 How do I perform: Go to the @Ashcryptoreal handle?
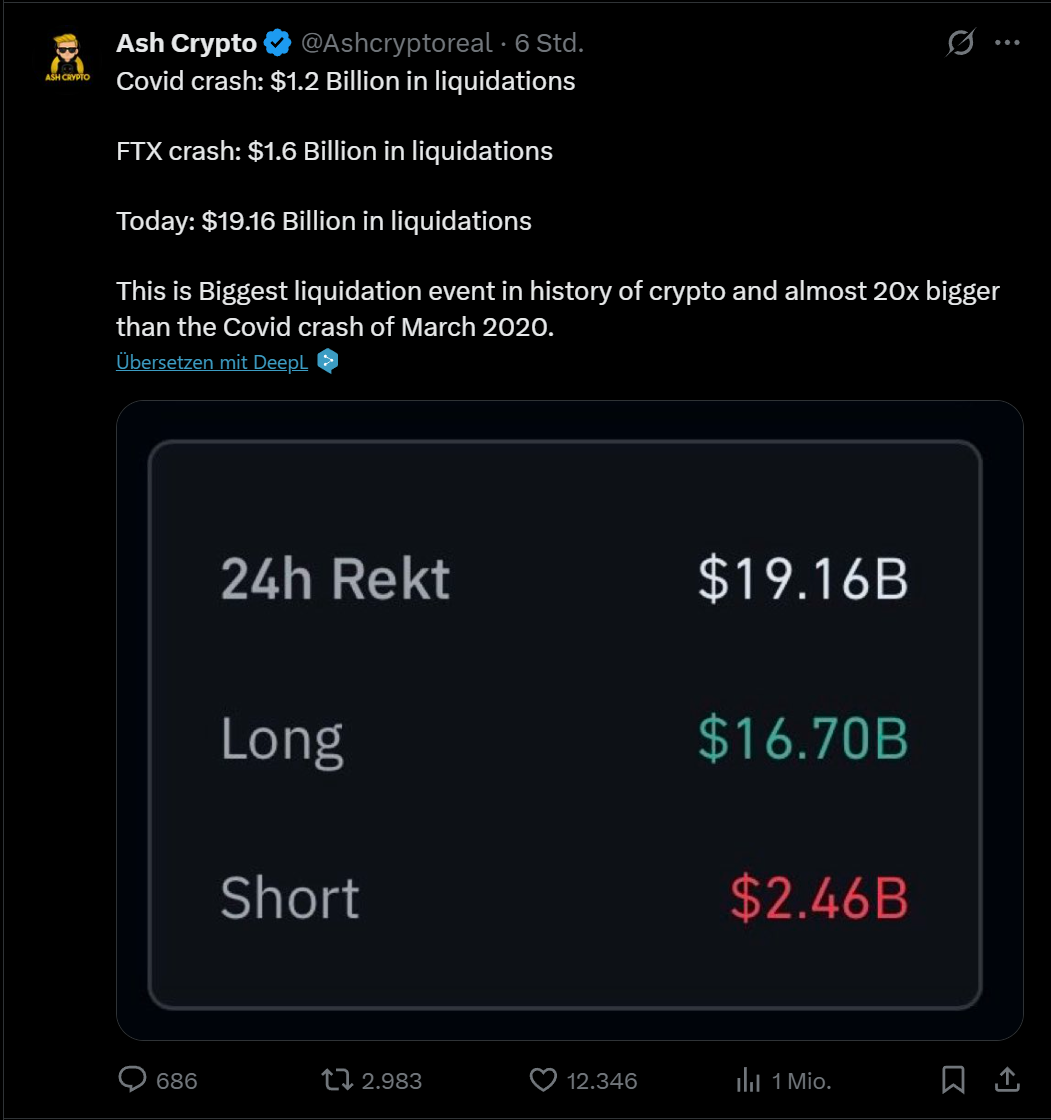coord(397,43)
